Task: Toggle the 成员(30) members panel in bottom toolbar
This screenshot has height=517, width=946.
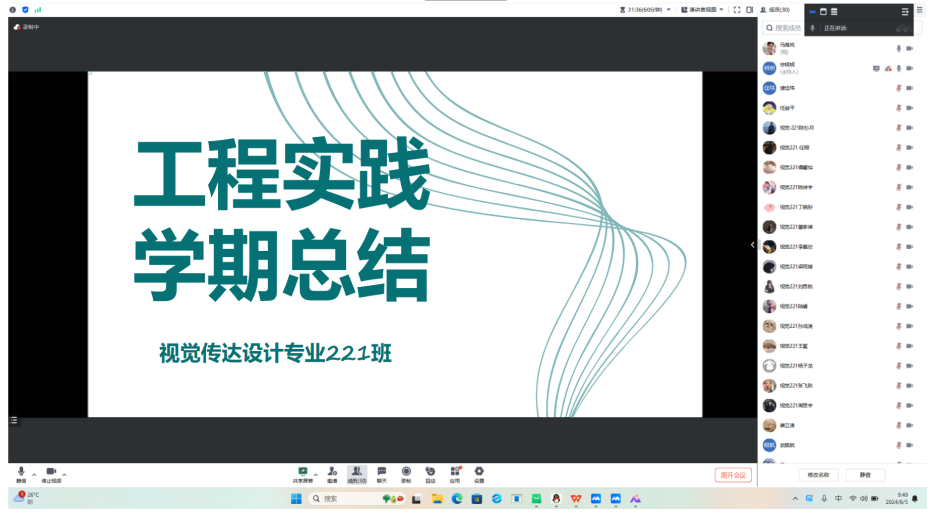Action: tap(357, 471)
